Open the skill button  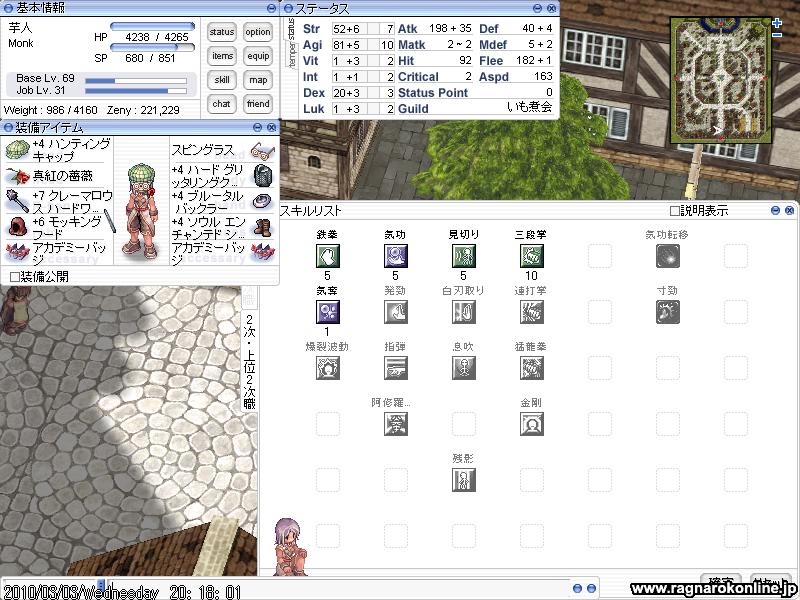221,80
